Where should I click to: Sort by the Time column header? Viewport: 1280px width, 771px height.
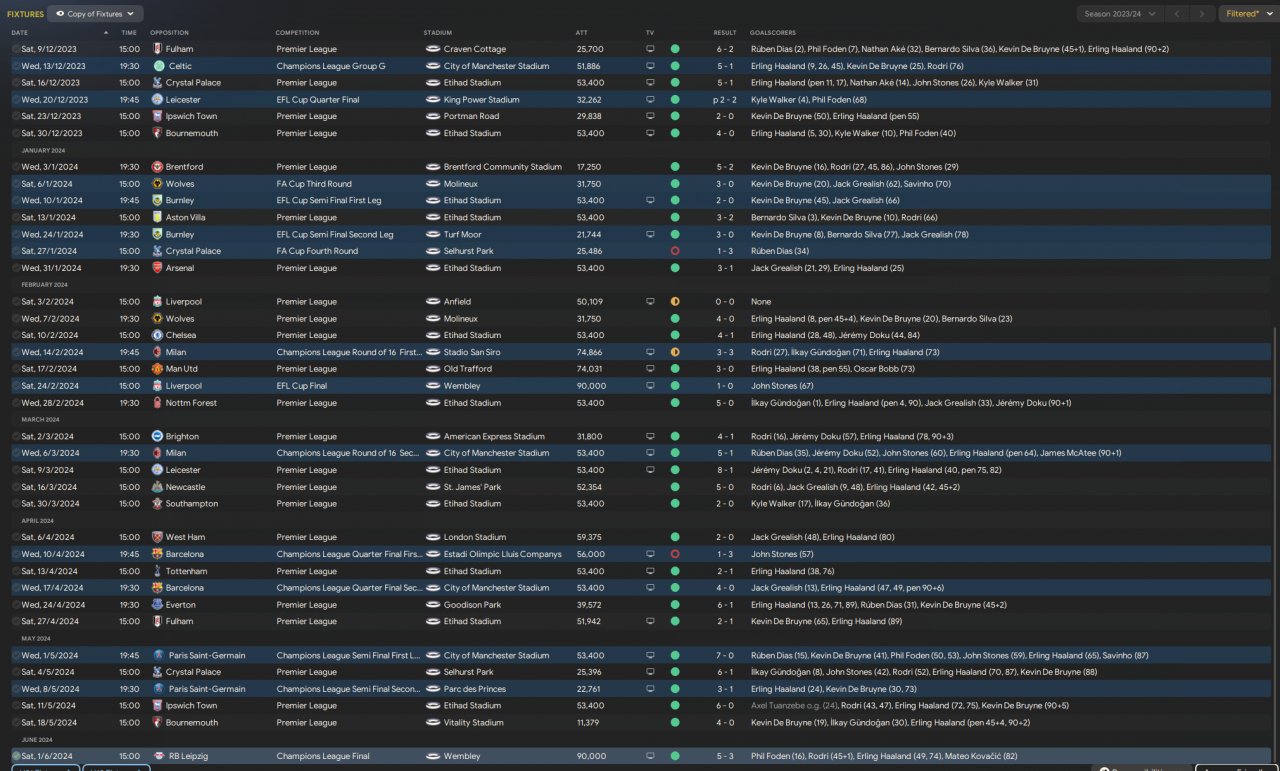click(x=130, y=33)
